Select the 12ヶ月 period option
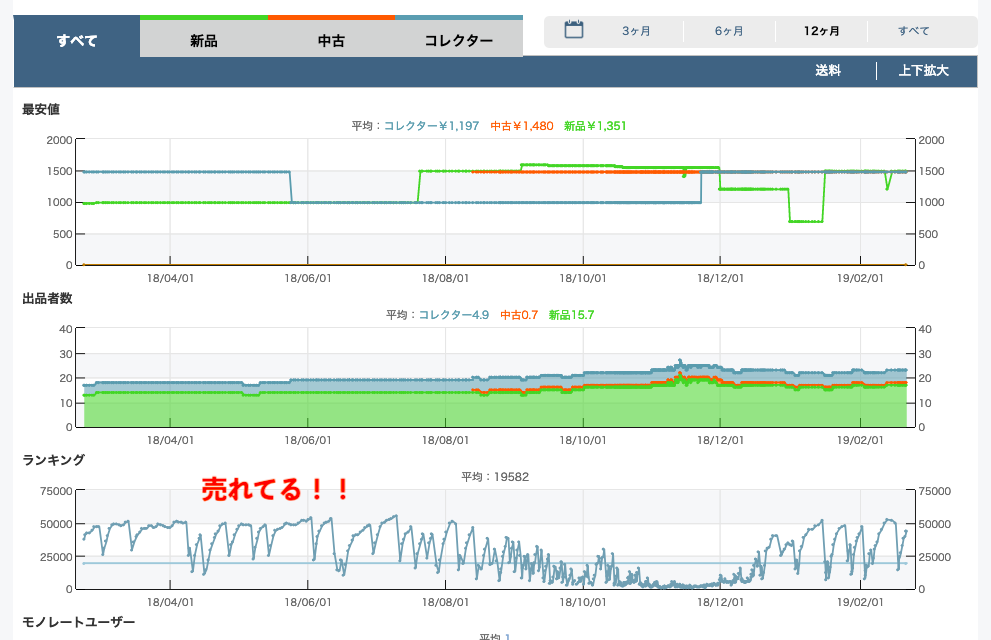Image resolution: width=991 pixels, height=640 pixels. [x=822, y=31]
